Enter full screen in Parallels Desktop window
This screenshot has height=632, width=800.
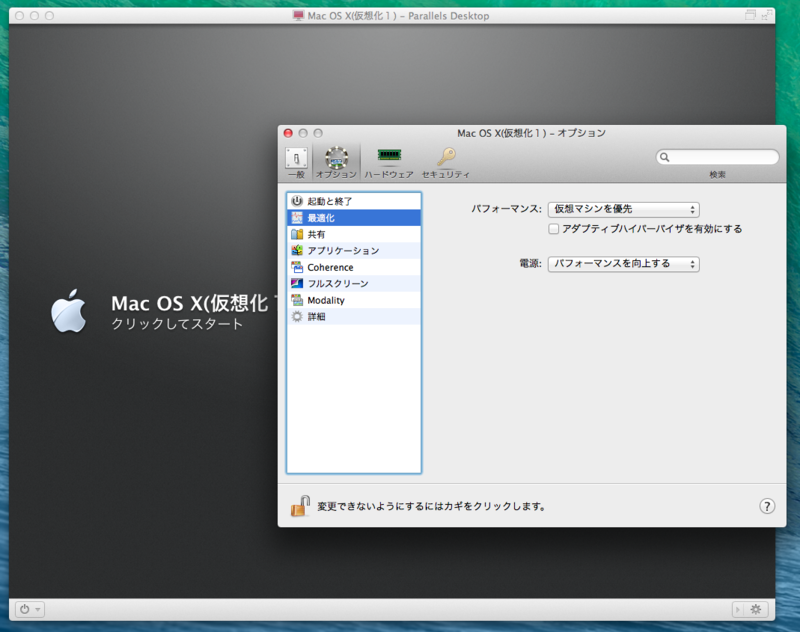(x=766, y=16)
